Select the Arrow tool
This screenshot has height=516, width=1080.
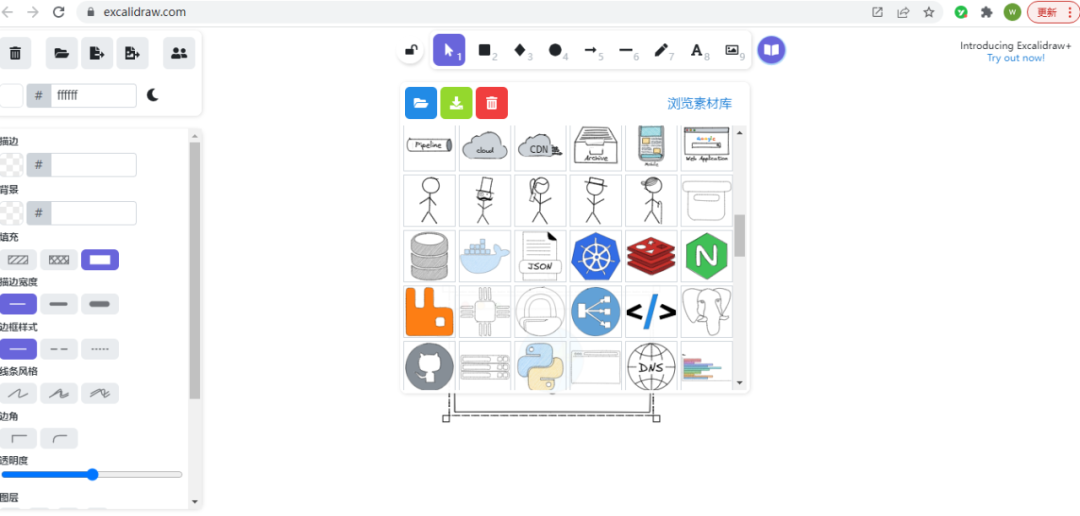(591, 50)
